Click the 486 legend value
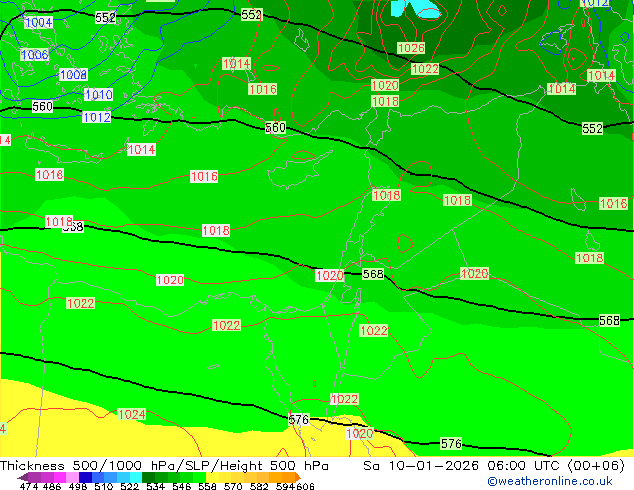 coord(52,486)
